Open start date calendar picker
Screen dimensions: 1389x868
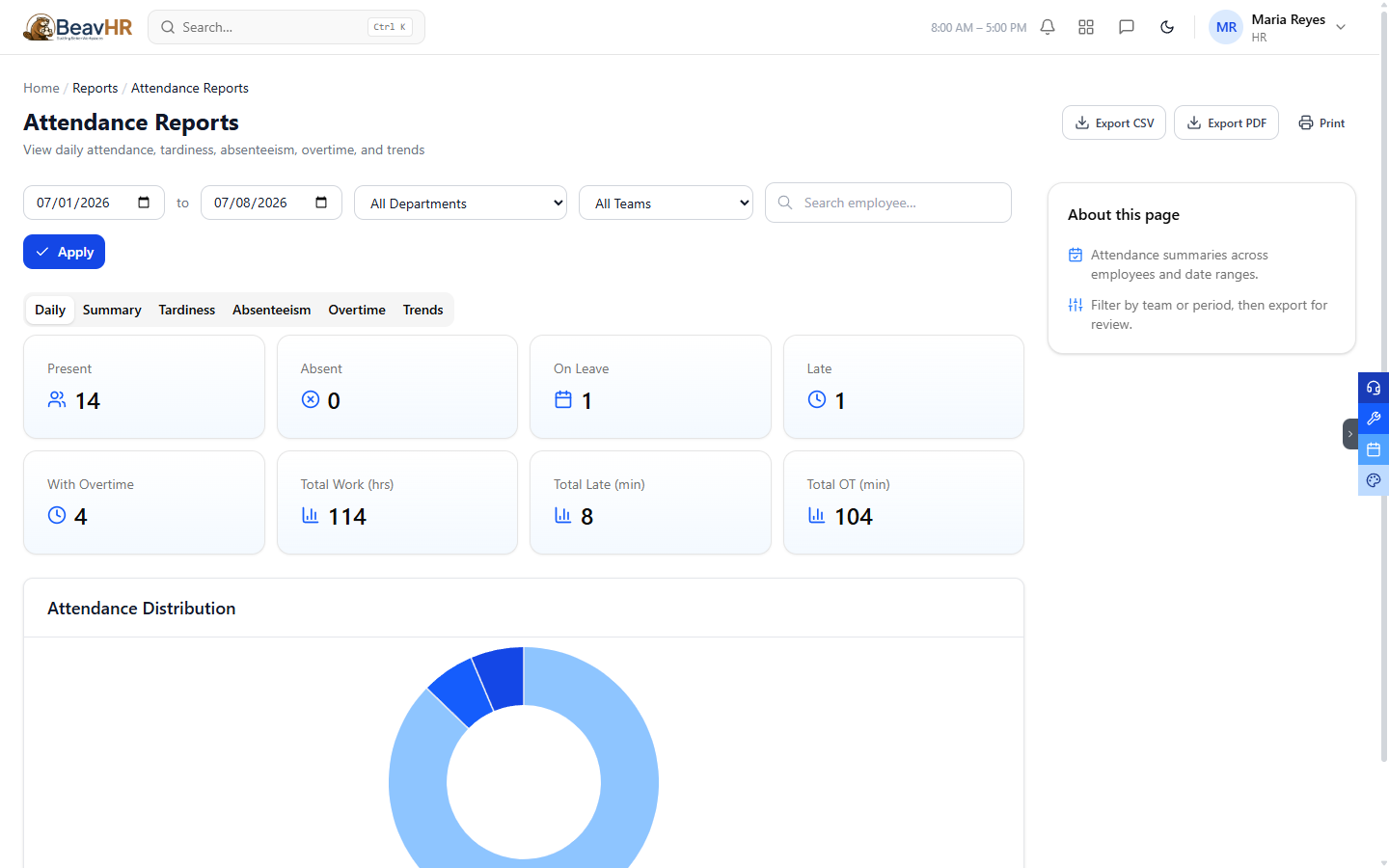pos(144,203)
